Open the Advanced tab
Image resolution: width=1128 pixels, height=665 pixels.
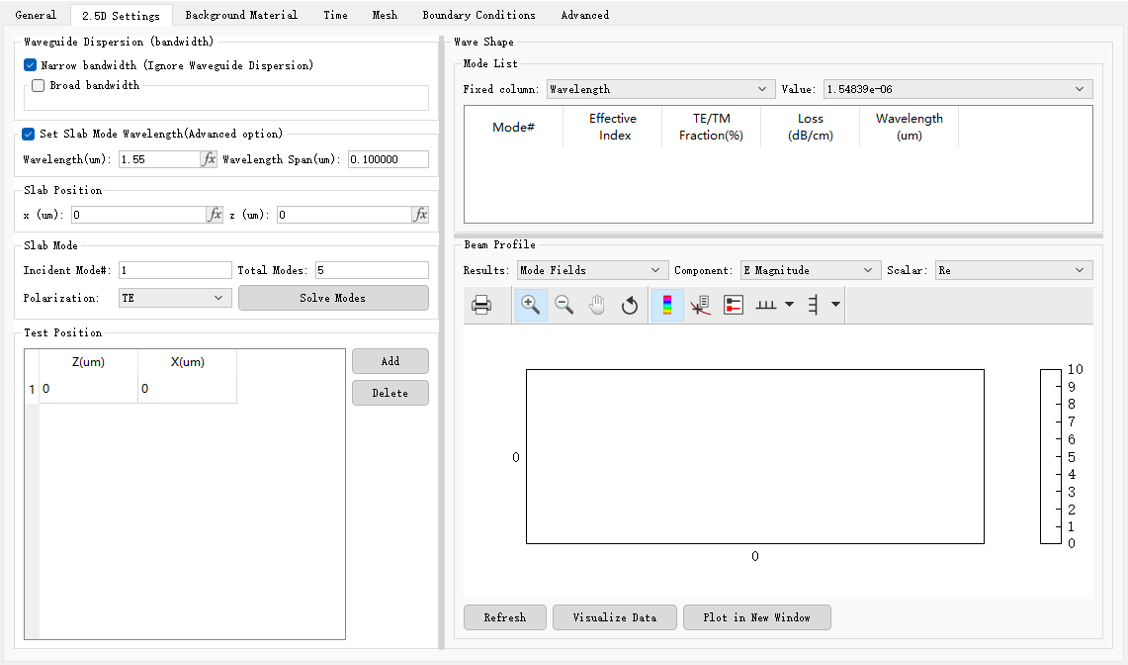585,15
